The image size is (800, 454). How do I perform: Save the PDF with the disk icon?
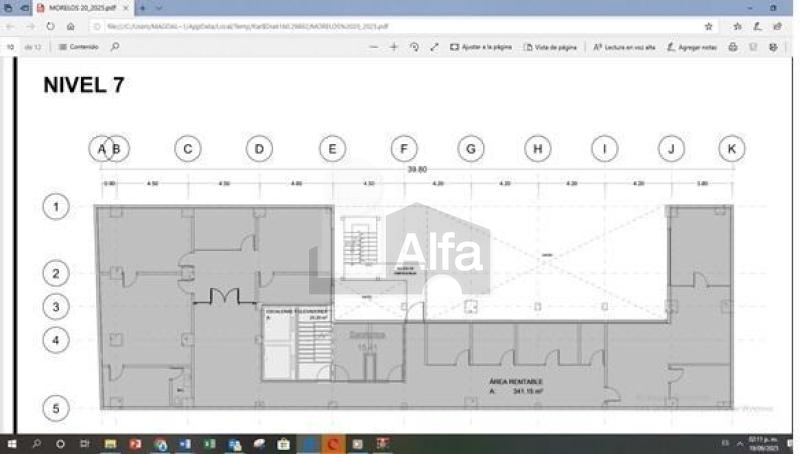[754, 47]
